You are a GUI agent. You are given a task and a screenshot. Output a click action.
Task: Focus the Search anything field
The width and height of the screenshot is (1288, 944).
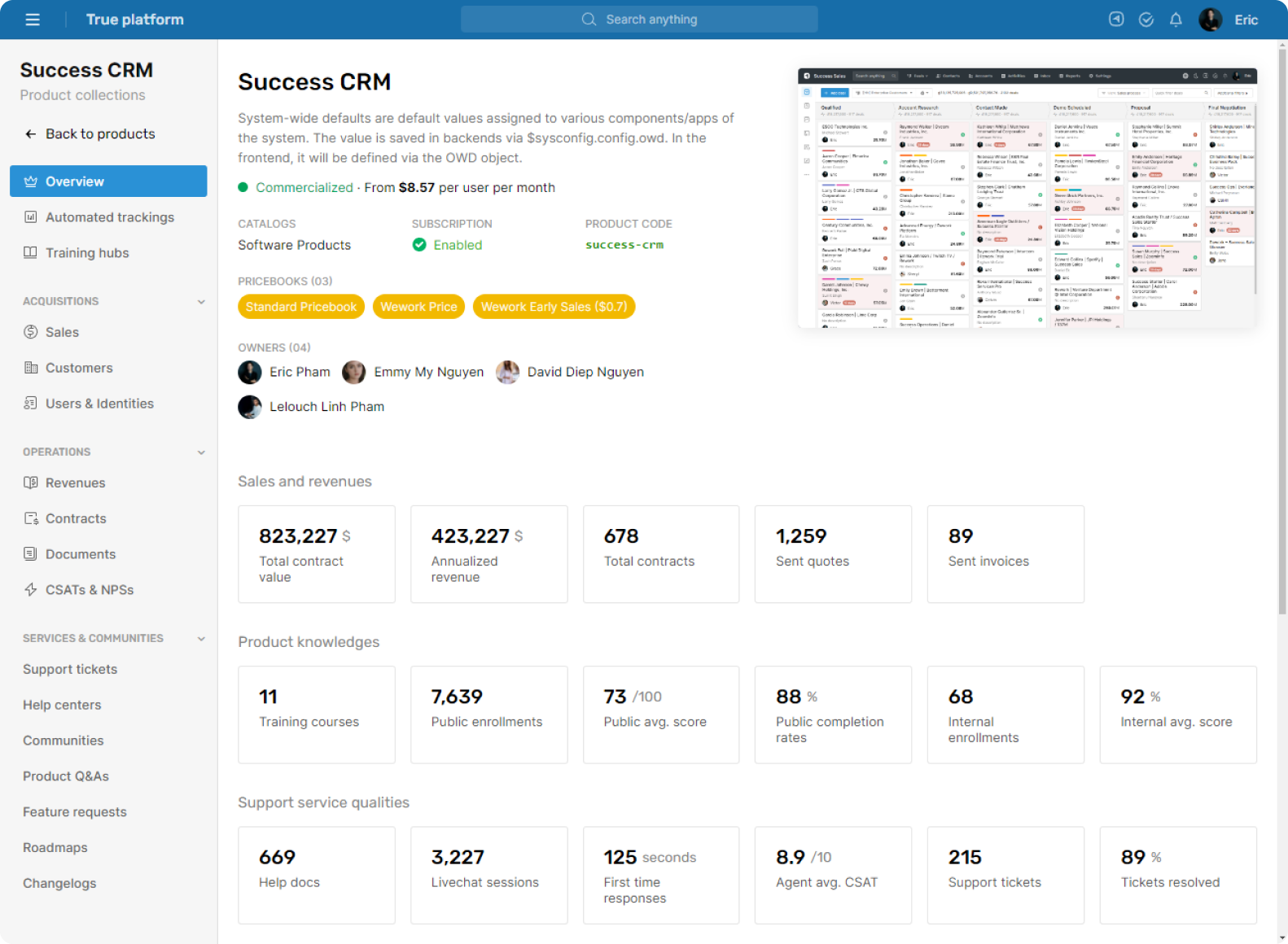pyautogui.click(x=639, y=20)
